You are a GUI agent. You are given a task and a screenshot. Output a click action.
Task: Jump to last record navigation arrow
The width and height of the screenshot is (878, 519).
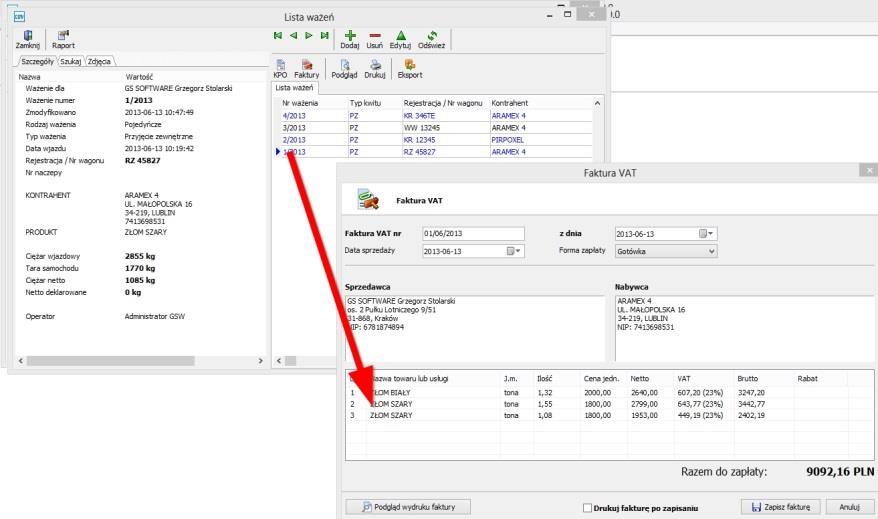(324, 35)
